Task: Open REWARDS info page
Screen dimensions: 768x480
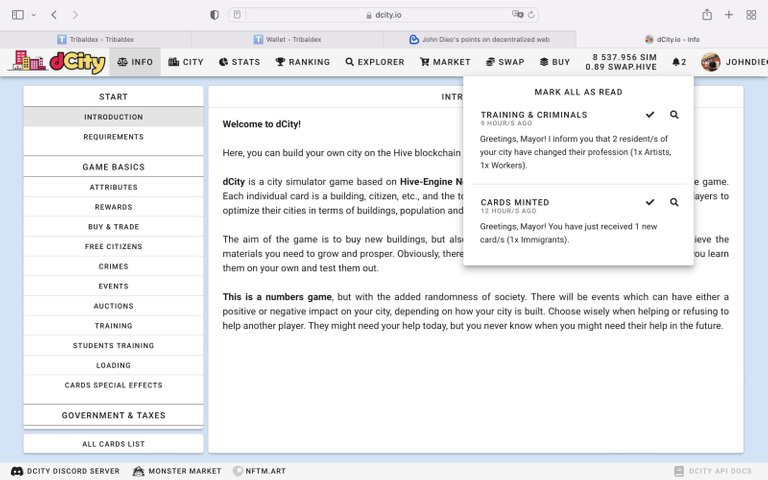Action: pos(114,207)
